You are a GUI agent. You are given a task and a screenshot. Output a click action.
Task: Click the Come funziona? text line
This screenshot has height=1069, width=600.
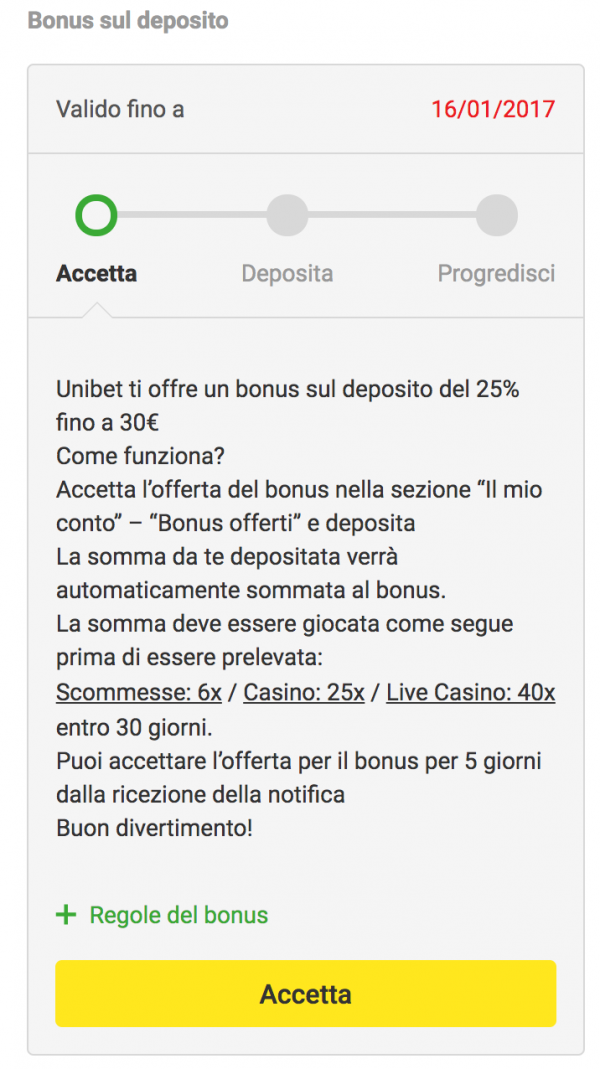(x=140, y=457)
